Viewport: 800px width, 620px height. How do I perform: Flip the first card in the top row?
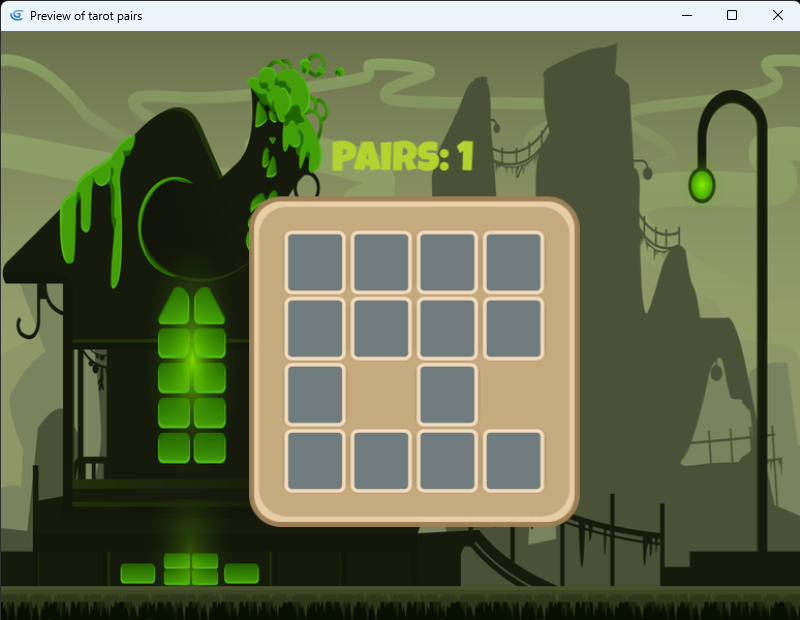315,262
